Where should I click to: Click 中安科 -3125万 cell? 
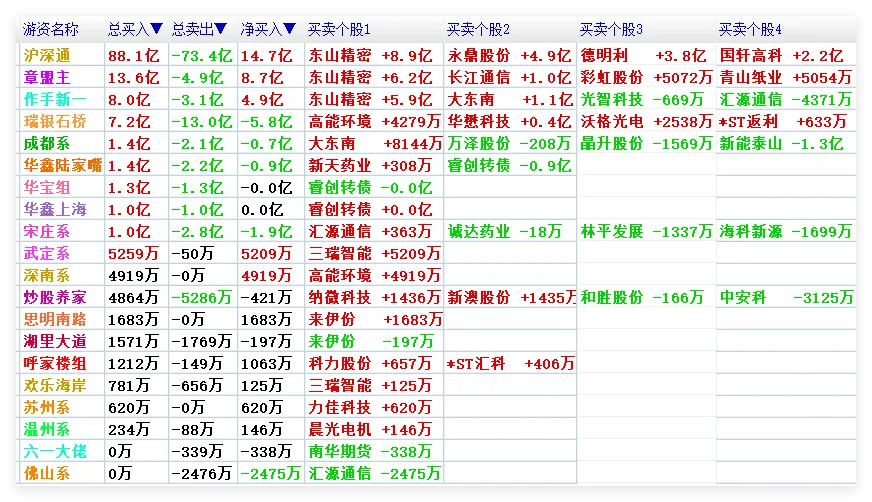coord(786,297)
